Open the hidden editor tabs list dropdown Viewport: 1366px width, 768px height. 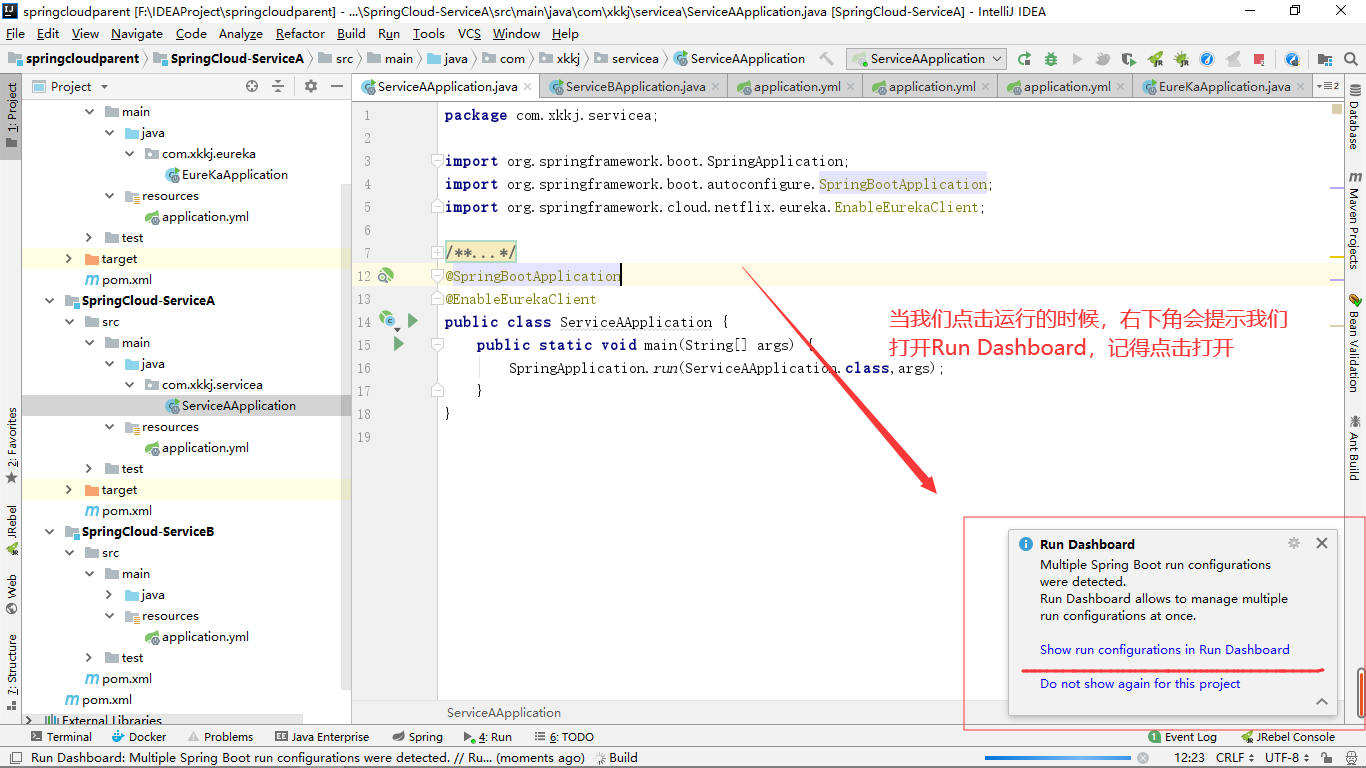(x=1328, y=86)
